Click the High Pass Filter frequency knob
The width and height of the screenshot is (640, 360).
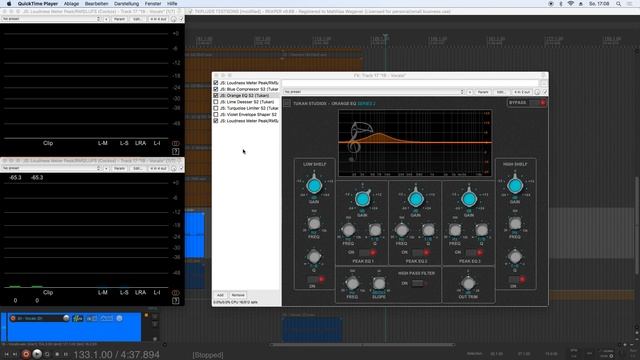[352, 282]
